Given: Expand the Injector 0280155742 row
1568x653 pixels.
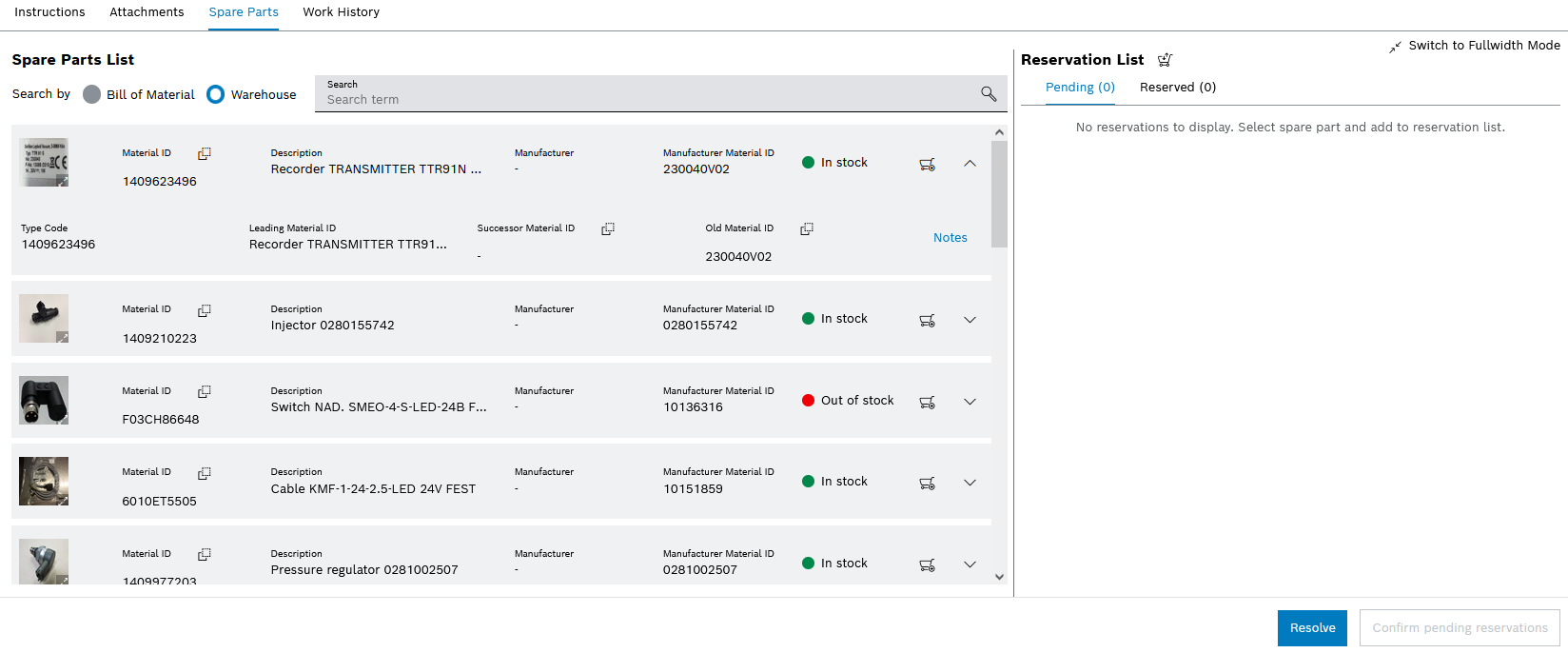Looking at the screenshot, I should coord(970,320).
